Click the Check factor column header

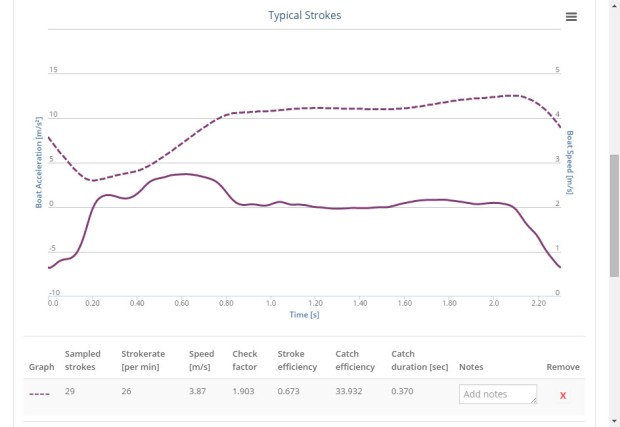[x=245, y=360]
